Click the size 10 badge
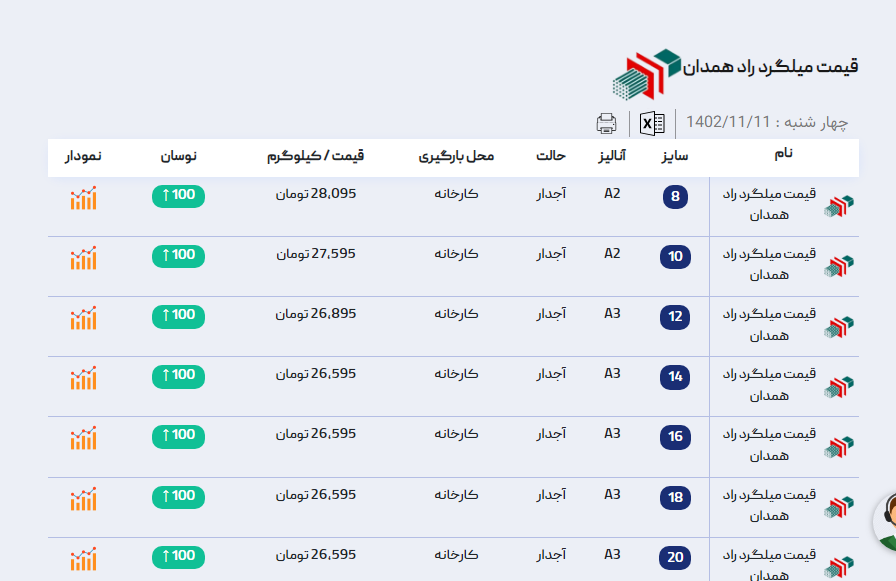This screenshot has height=581, width=896. click(x=675, y=257)
